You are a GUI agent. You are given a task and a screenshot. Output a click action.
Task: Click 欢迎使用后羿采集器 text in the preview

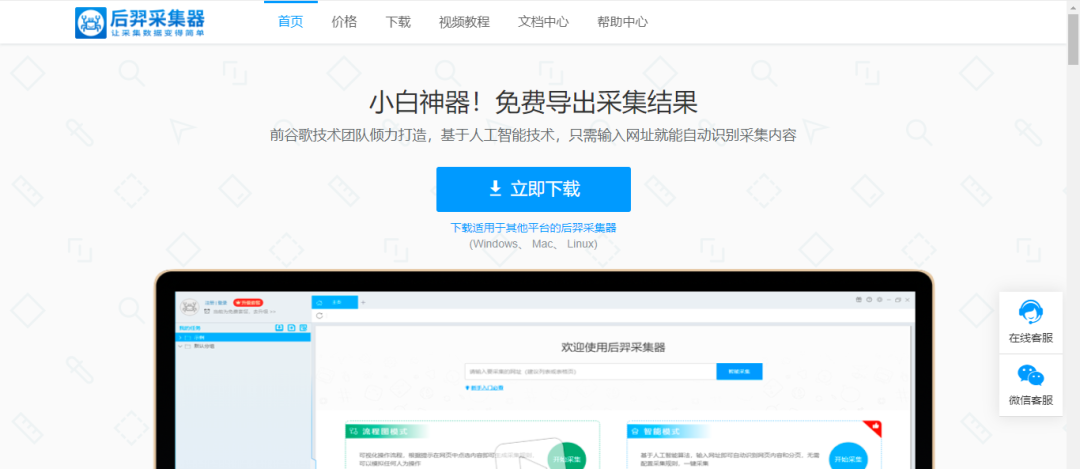613,346
